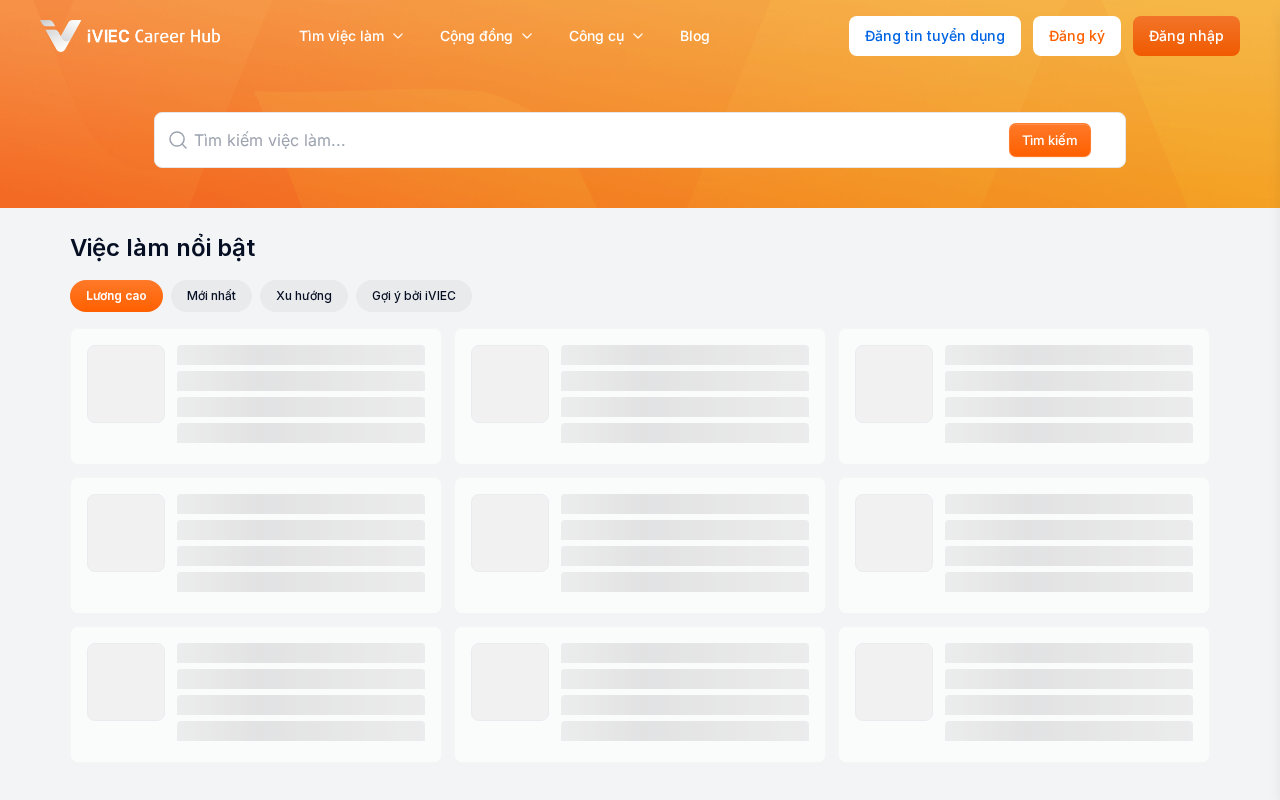Click the Đăng nhập button
Viewport: 1280px width, 800px height.
tap(1185, 36)
